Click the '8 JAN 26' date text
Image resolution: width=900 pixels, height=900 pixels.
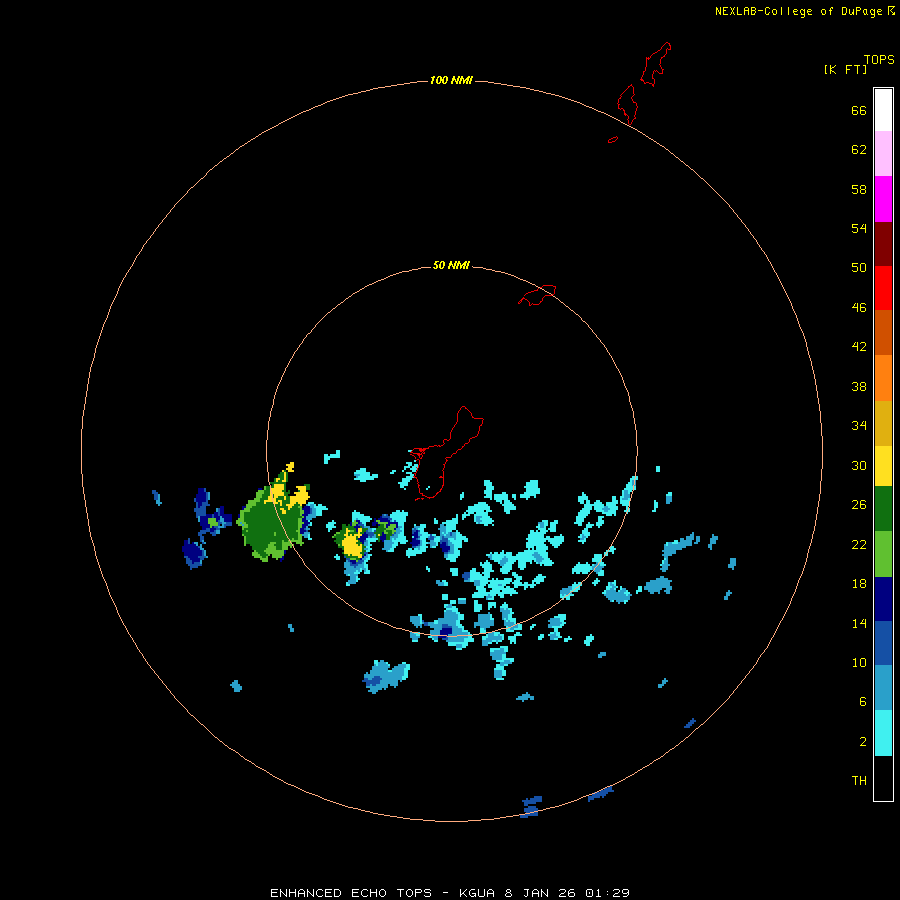pos(540,893)
